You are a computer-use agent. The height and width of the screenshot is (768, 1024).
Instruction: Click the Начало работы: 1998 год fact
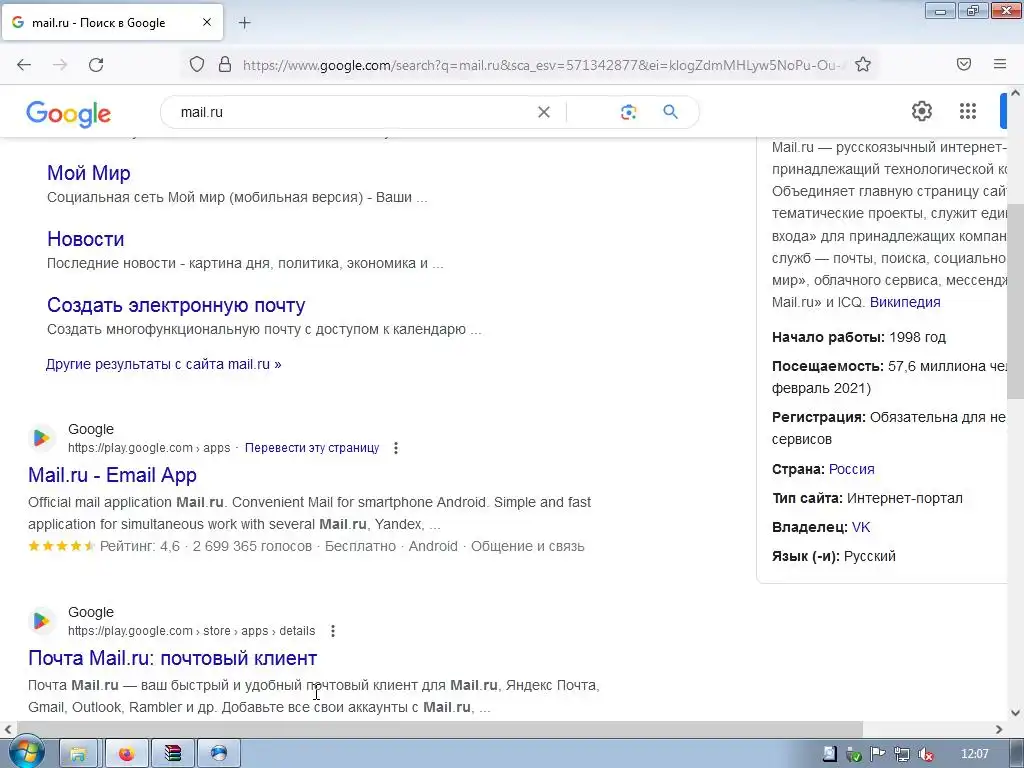[x=859, y=338]
